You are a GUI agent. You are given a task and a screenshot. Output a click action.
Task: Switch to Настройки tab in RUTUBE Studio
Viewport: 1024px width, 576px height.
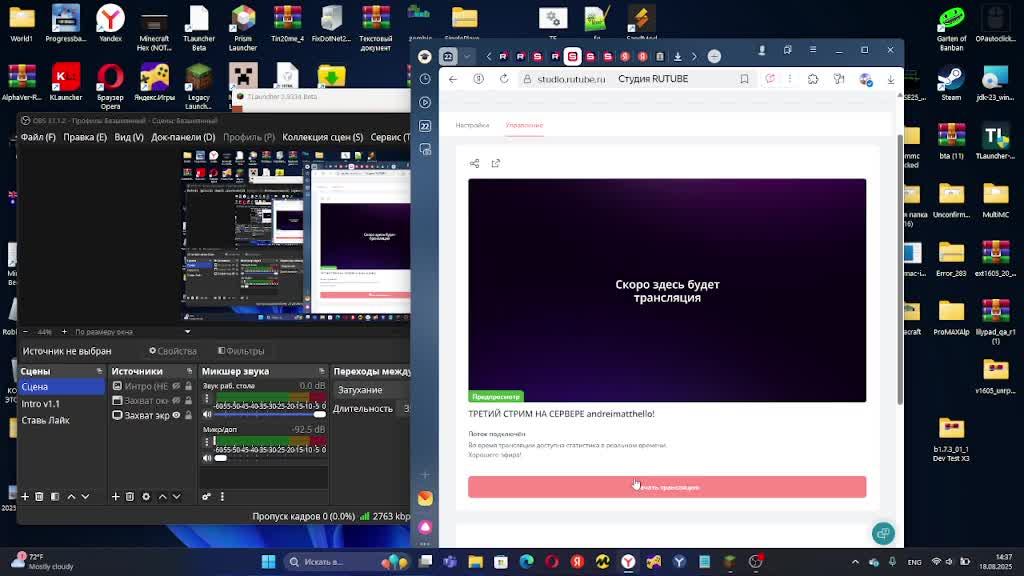click(x=472, y=125)
